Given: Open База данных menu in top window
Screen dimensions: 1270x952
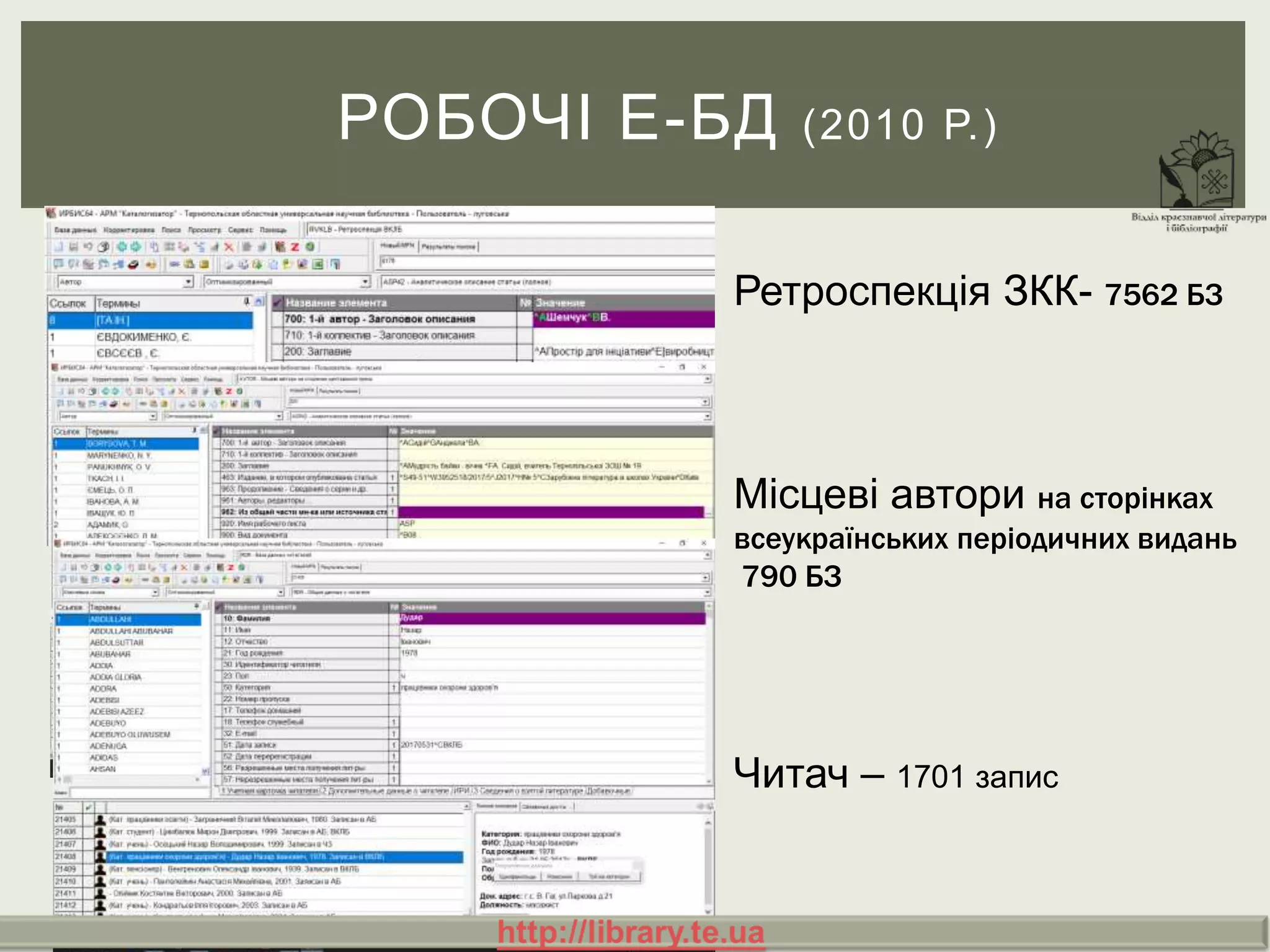Looking at the screenshot, I should pyautogui.click(x=75, y=230).
